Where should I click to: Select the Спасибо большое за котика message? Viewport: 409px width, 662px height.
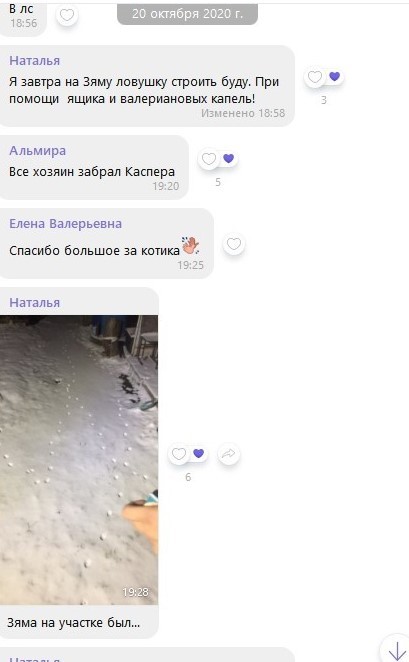106,244
